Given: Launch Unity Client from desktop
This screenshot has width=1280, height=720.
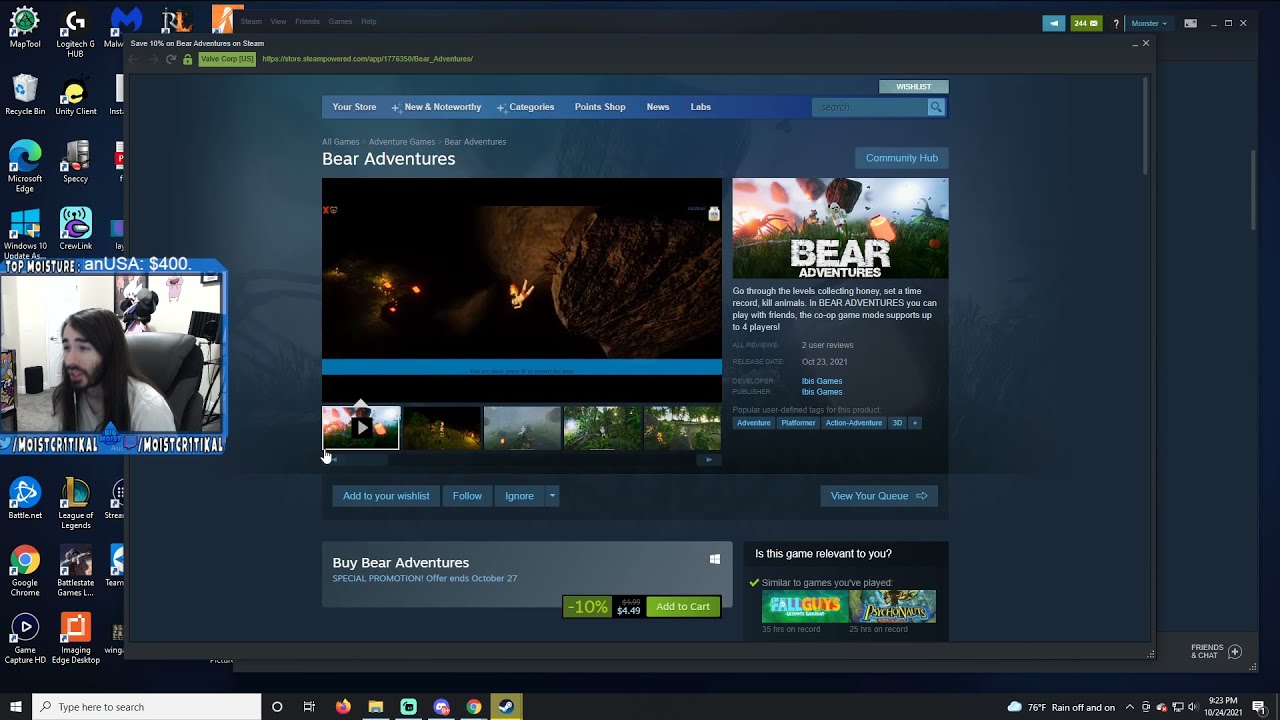Looking at the screenshot, I should (75, 95).
